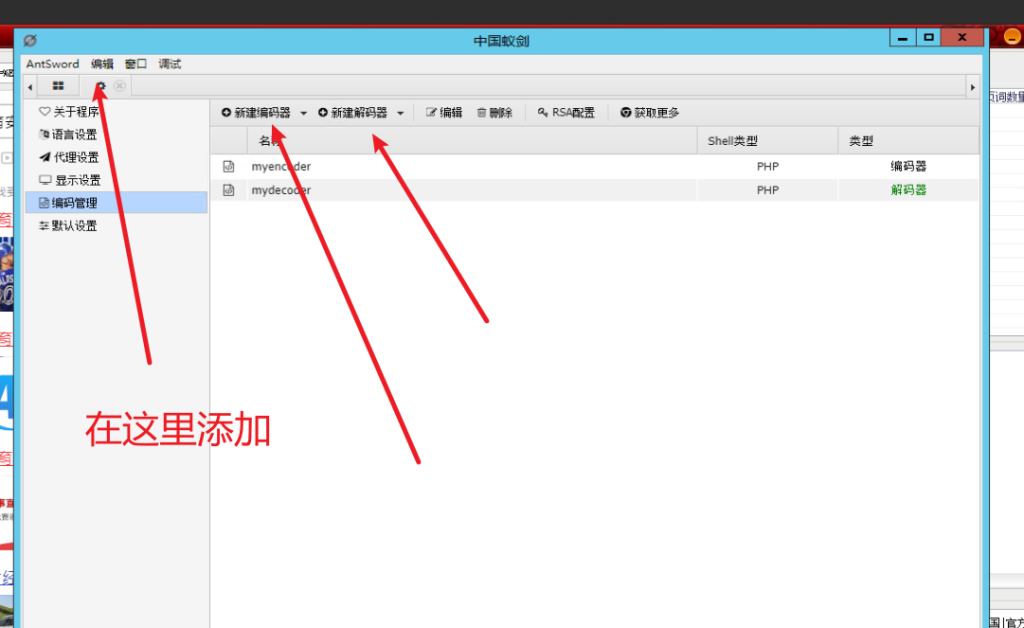This screenshot has width=1024, height=628.
Task: Select the settings gear tab
Action: [100, 87]
